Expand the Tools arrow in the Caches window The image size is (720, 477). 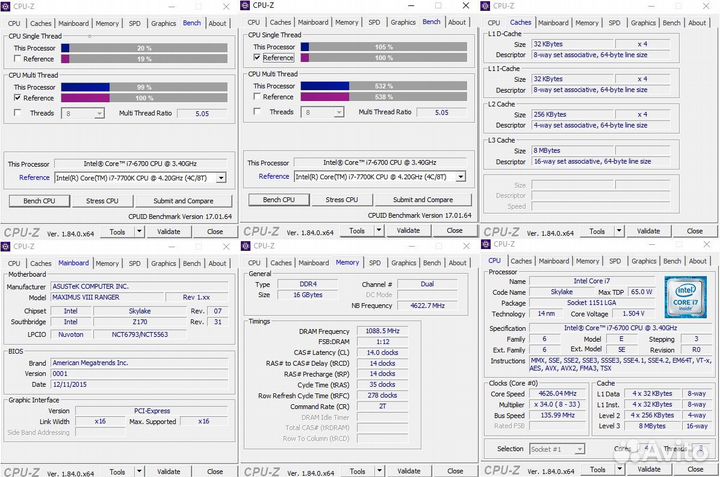point(619,231)
